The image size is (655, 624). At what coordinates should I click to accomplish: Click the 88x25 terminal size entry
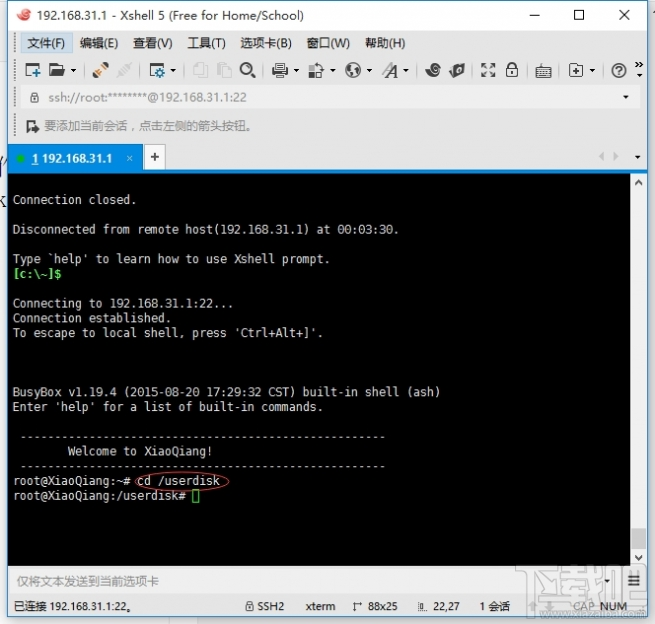click(375, 606)
